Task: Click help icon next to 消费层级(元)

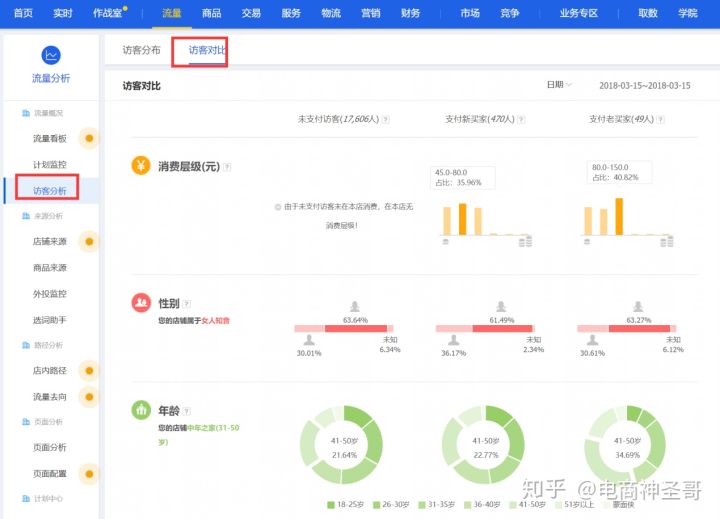Action: click(227, 166)
